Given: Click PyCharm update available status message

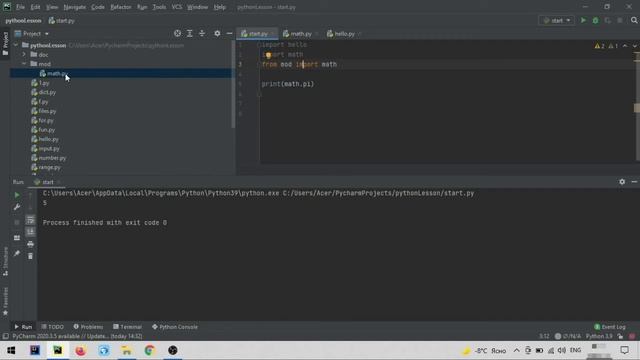Looking at the screenshot, I should [x=77, y=336].
